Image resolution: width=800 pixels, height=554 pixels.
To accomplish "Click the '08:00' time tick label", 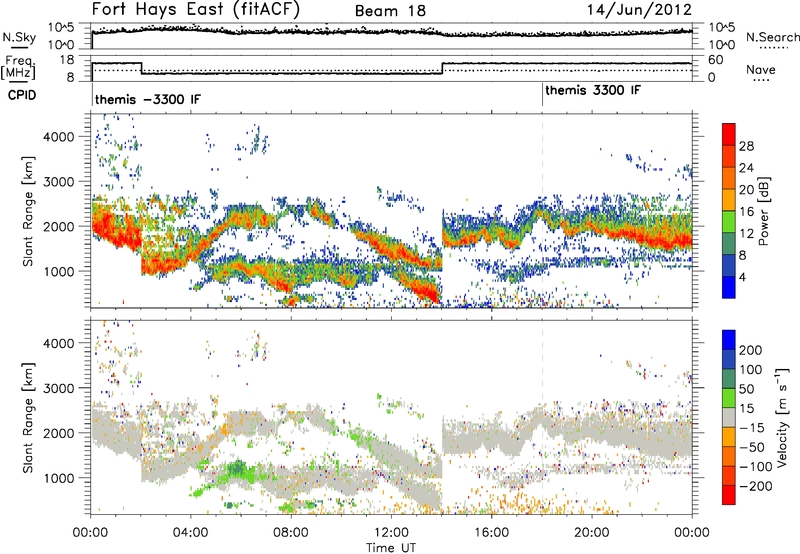I will pos(291,533).
